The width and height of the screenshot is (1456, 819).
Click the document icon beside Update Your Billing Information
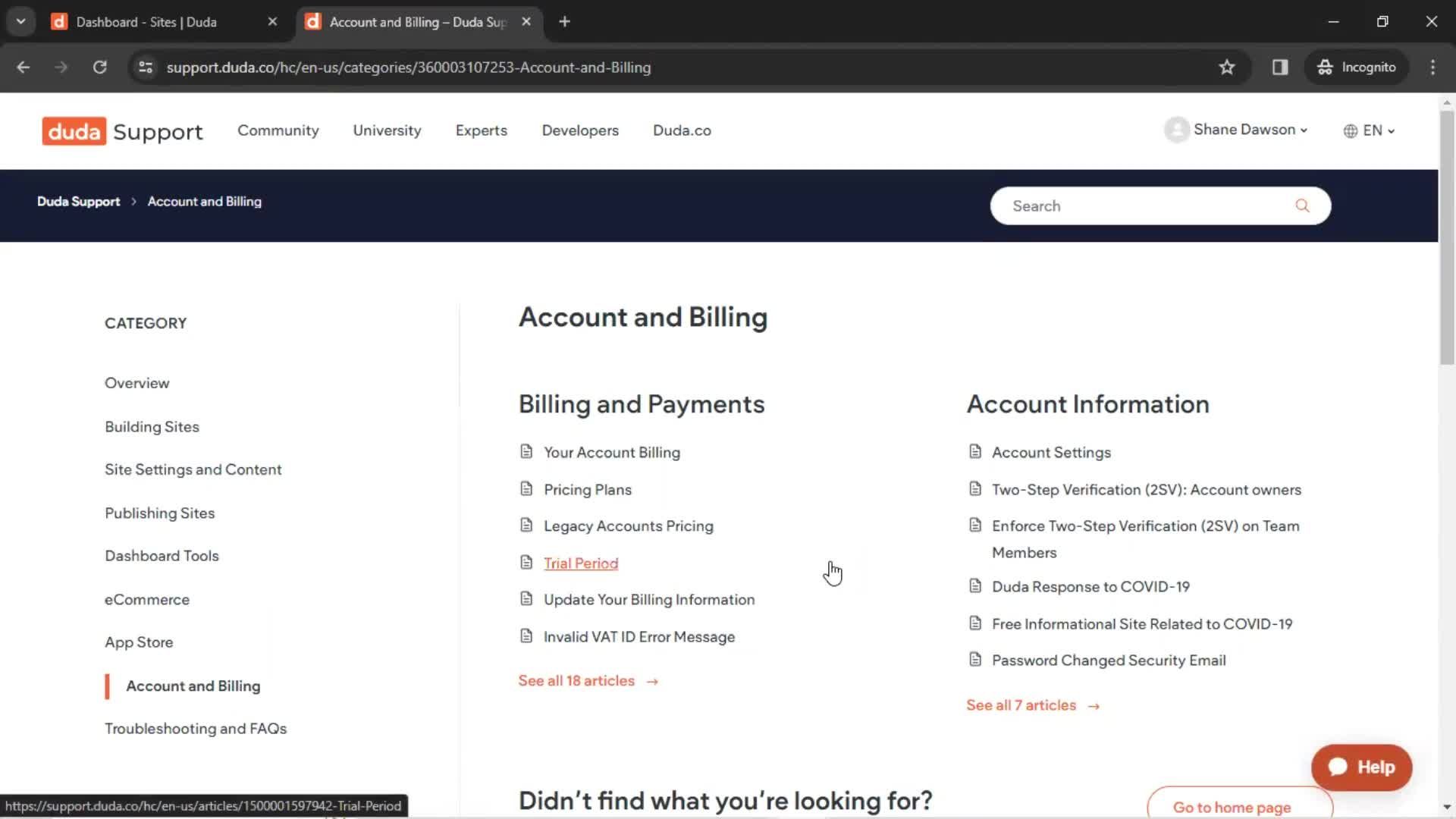526,599
